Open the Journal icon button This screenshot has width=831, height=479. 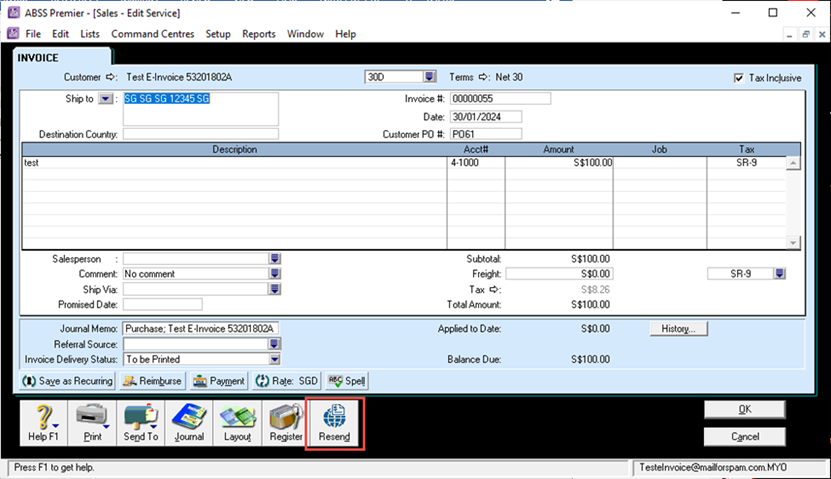pos(188,415)
